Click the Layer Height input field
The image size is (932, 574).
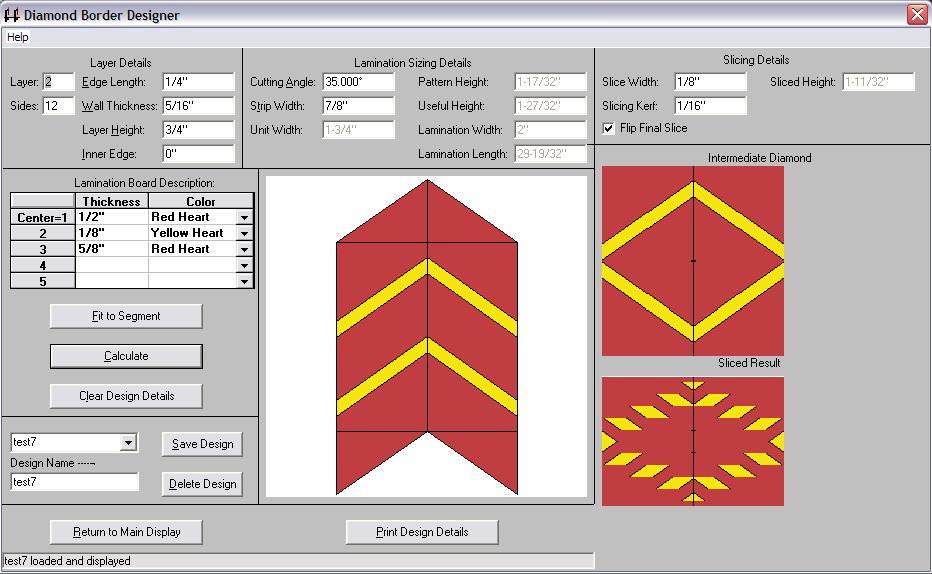199,130
